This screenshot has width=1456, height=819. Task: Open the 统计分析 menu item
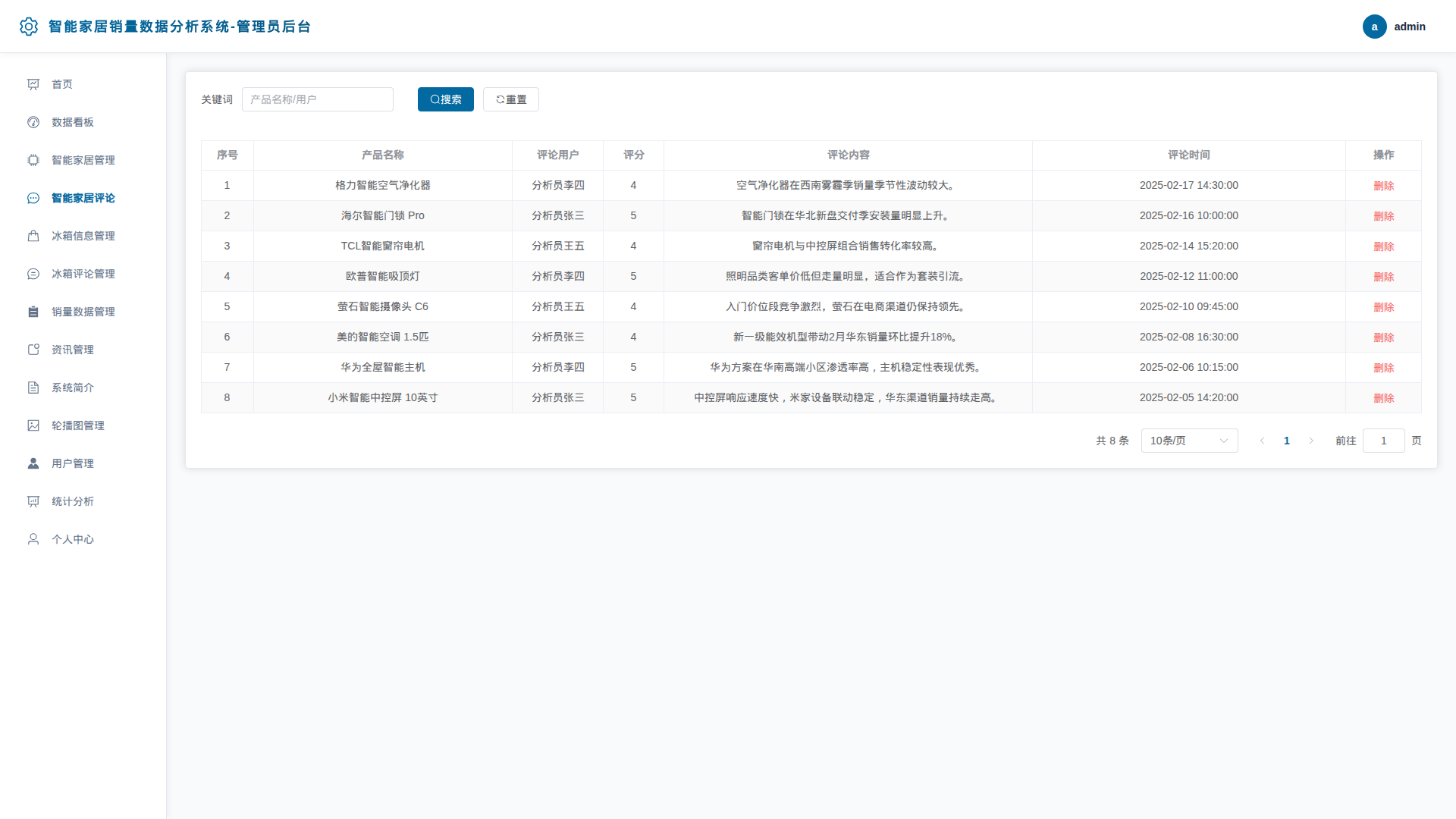tap(83, 501)
